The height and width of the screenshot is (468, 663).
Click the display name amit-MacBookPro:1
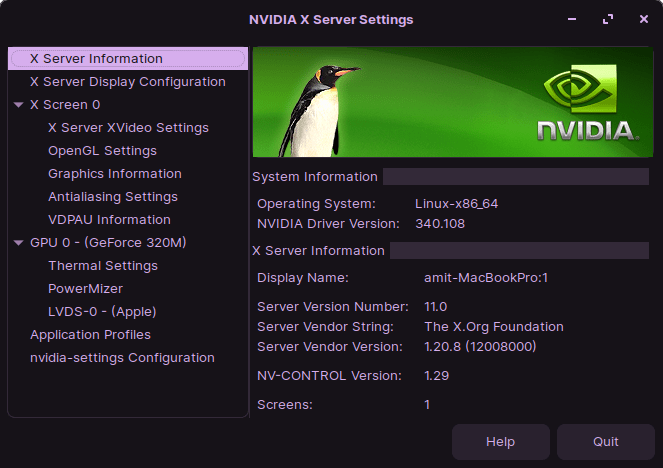point(486,278)
